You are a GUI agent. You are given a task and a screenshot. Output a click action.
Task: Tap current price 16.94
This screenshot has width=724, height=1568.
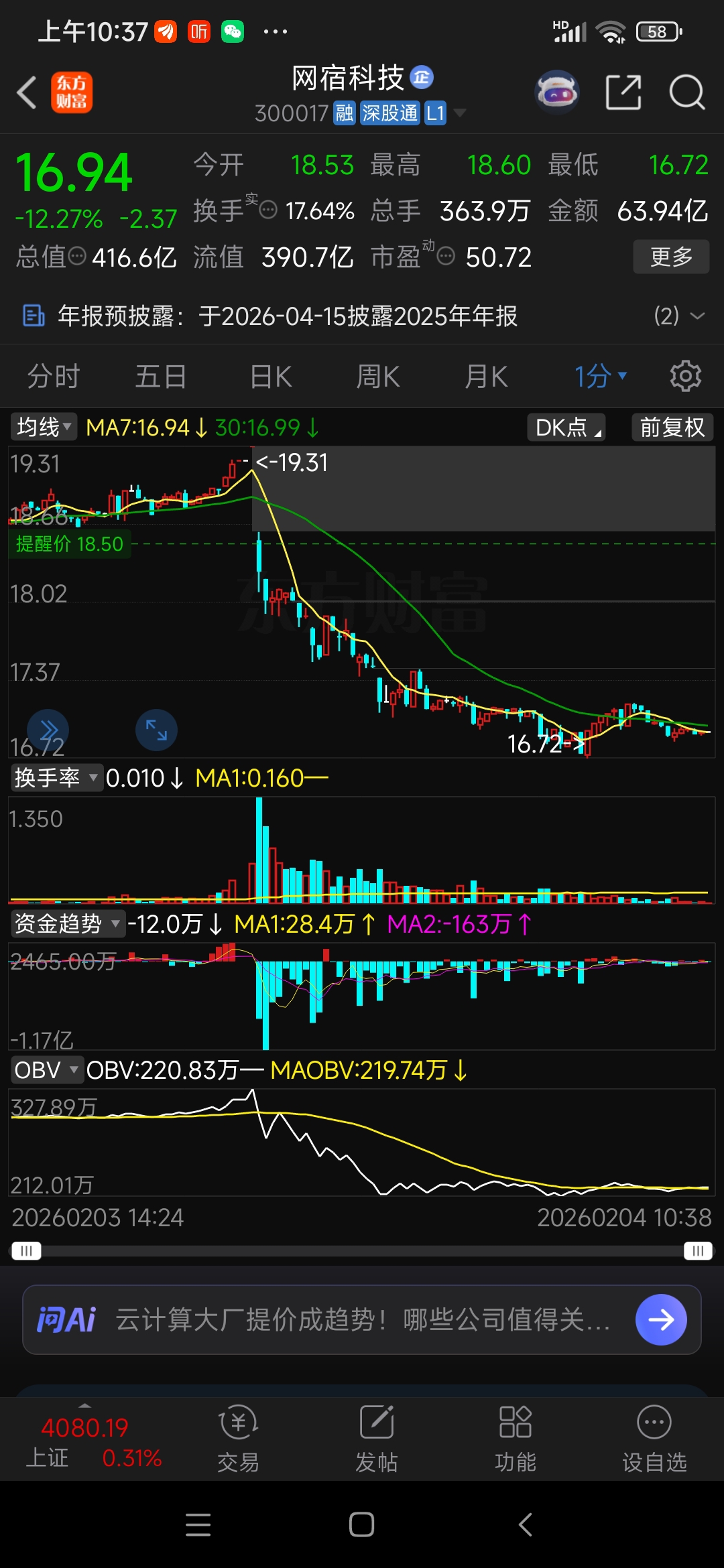[x=74, y=173]
